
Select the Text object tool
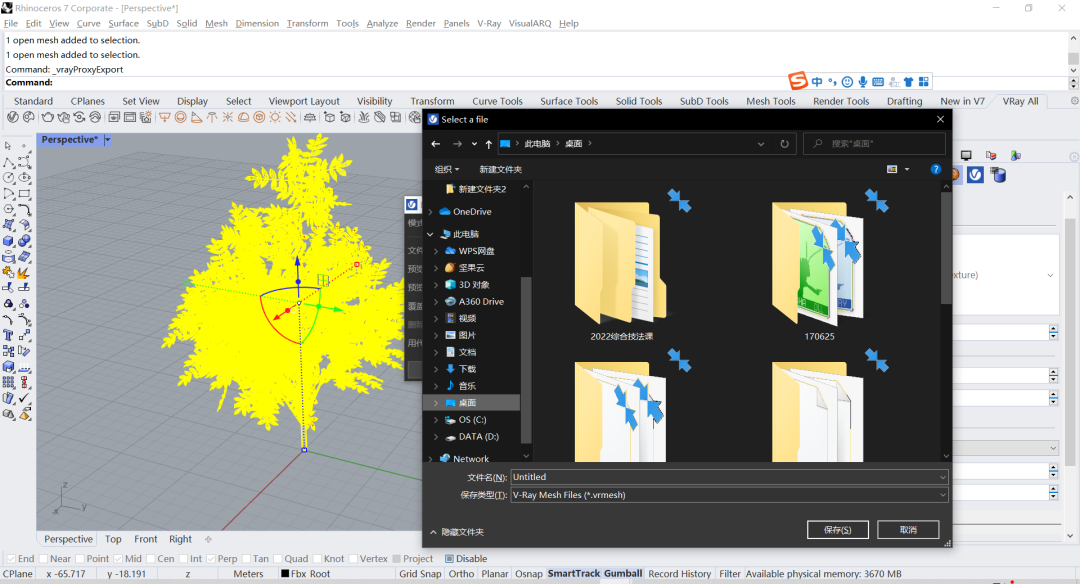8,335
